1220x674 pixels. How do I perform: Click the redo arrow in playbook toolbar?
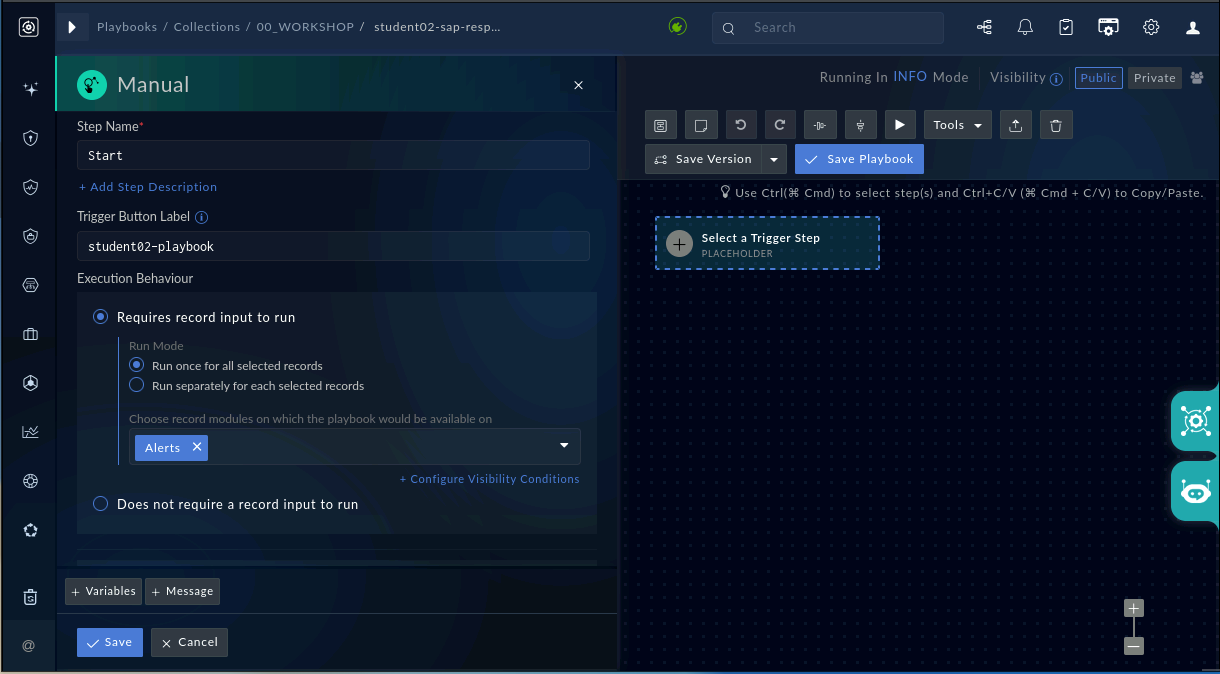781,125
